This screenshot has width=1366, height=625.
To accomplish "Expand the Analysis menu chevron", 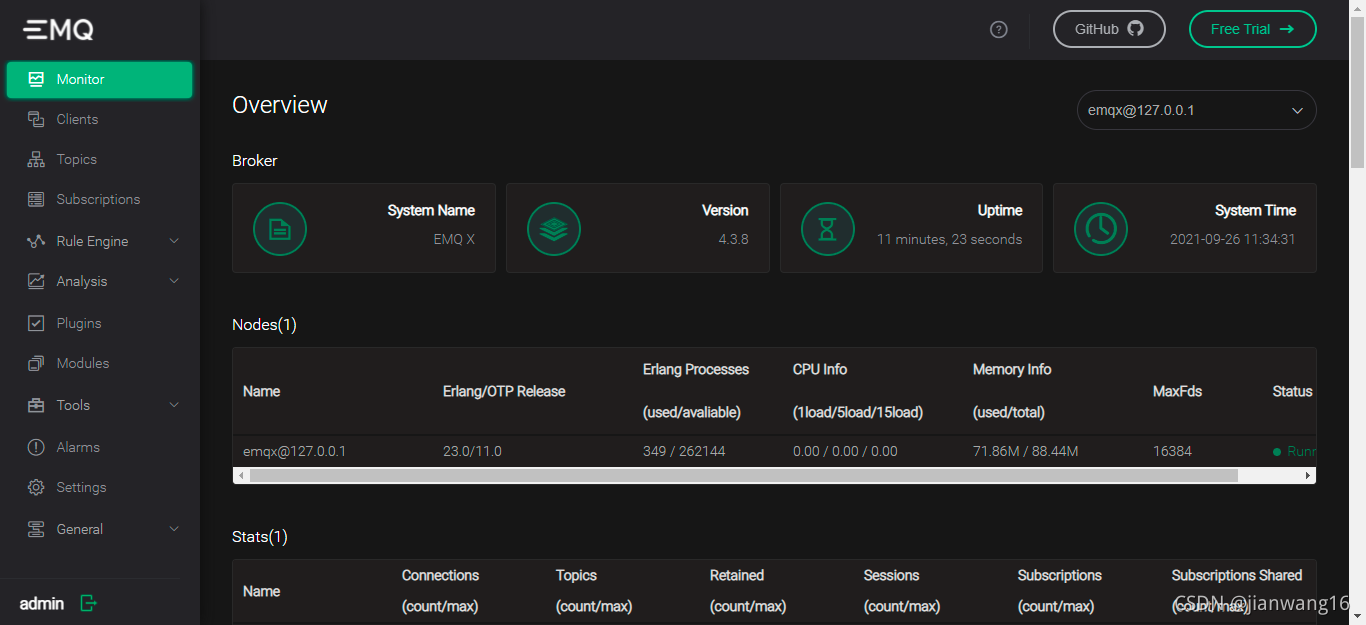I will click(x=174, y=281).
